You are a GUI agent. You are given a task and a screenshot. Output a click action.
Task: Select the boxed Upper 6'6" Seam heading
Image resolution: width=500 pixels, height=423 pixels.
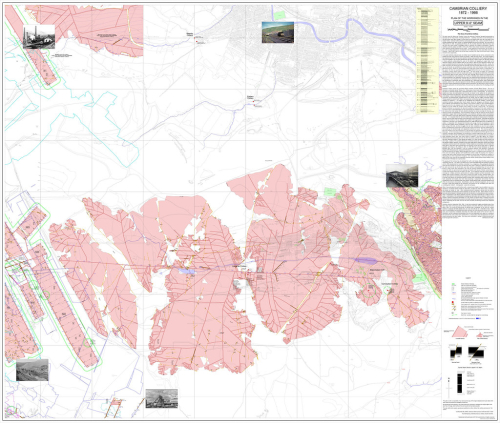point(467,23)
